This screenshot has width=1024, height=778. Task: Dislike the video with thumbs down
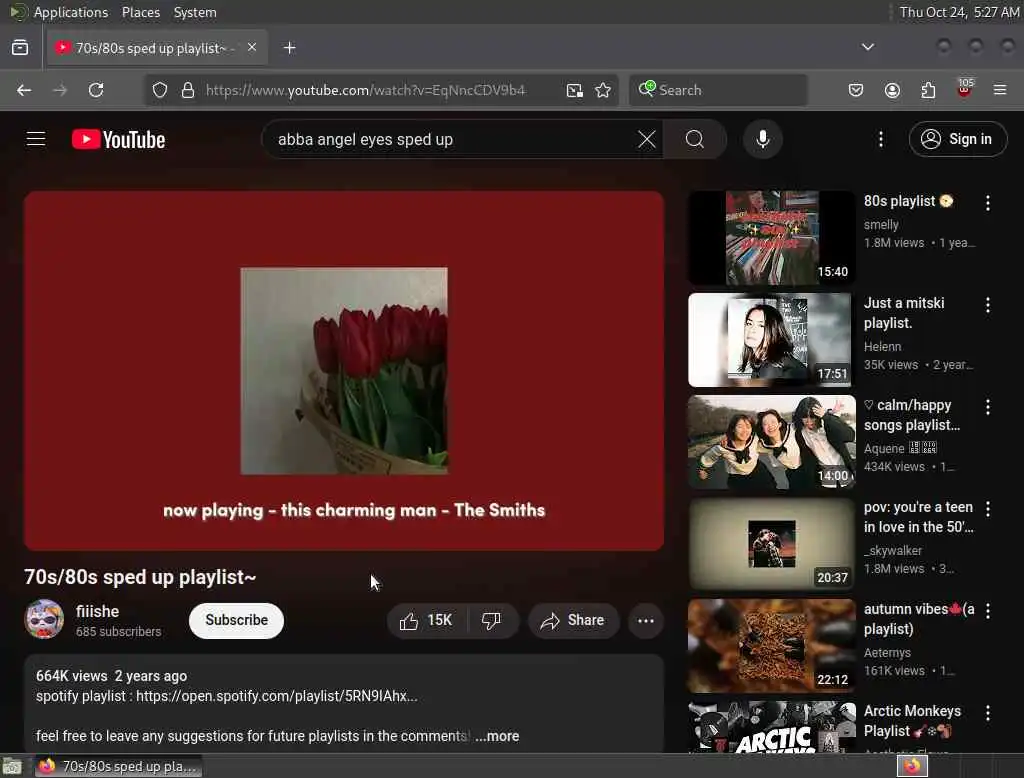492,621
